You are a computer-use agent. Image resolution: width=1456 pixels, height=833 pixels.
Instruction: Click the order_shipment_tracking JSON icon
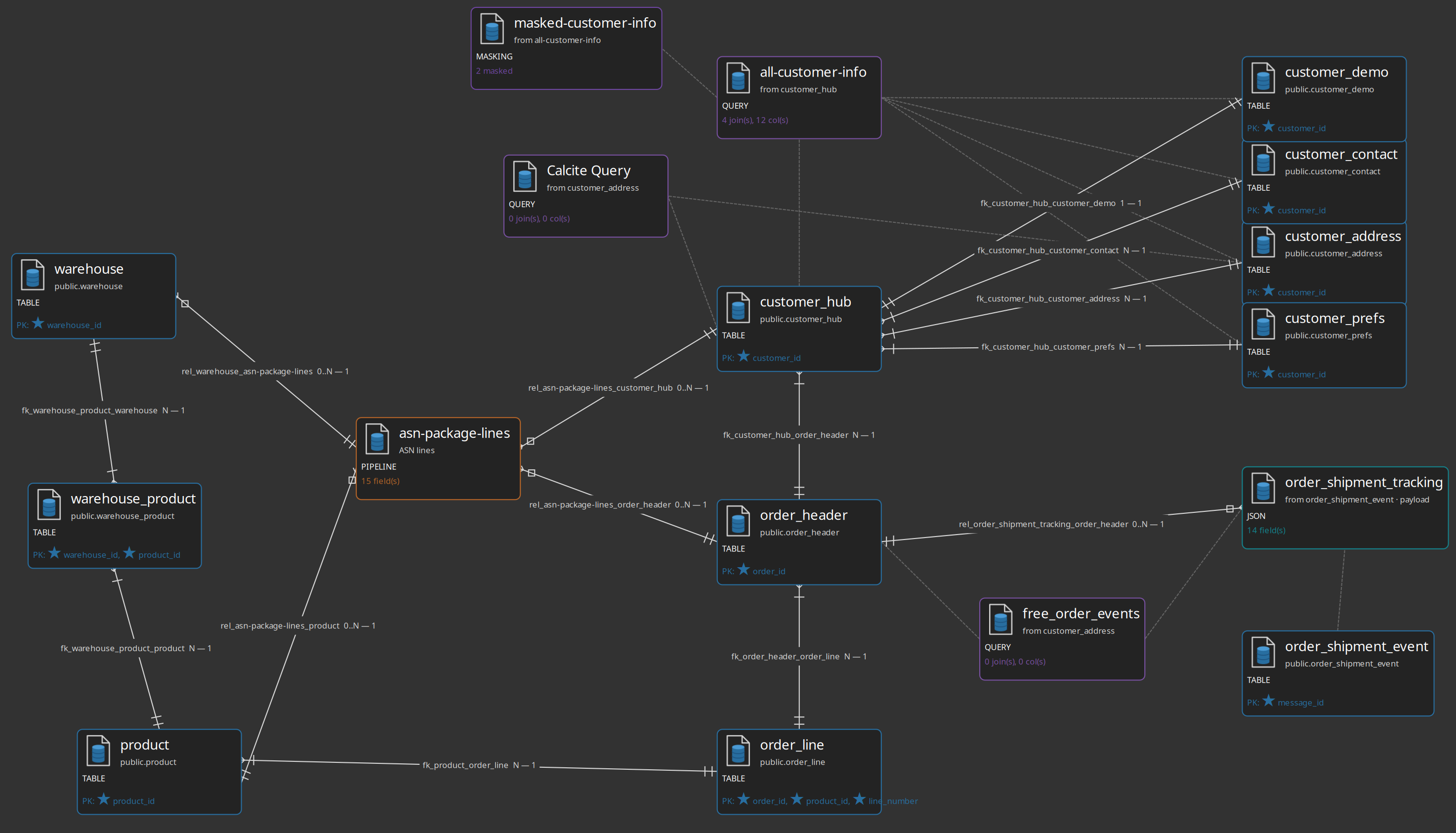click(1263, 489)
